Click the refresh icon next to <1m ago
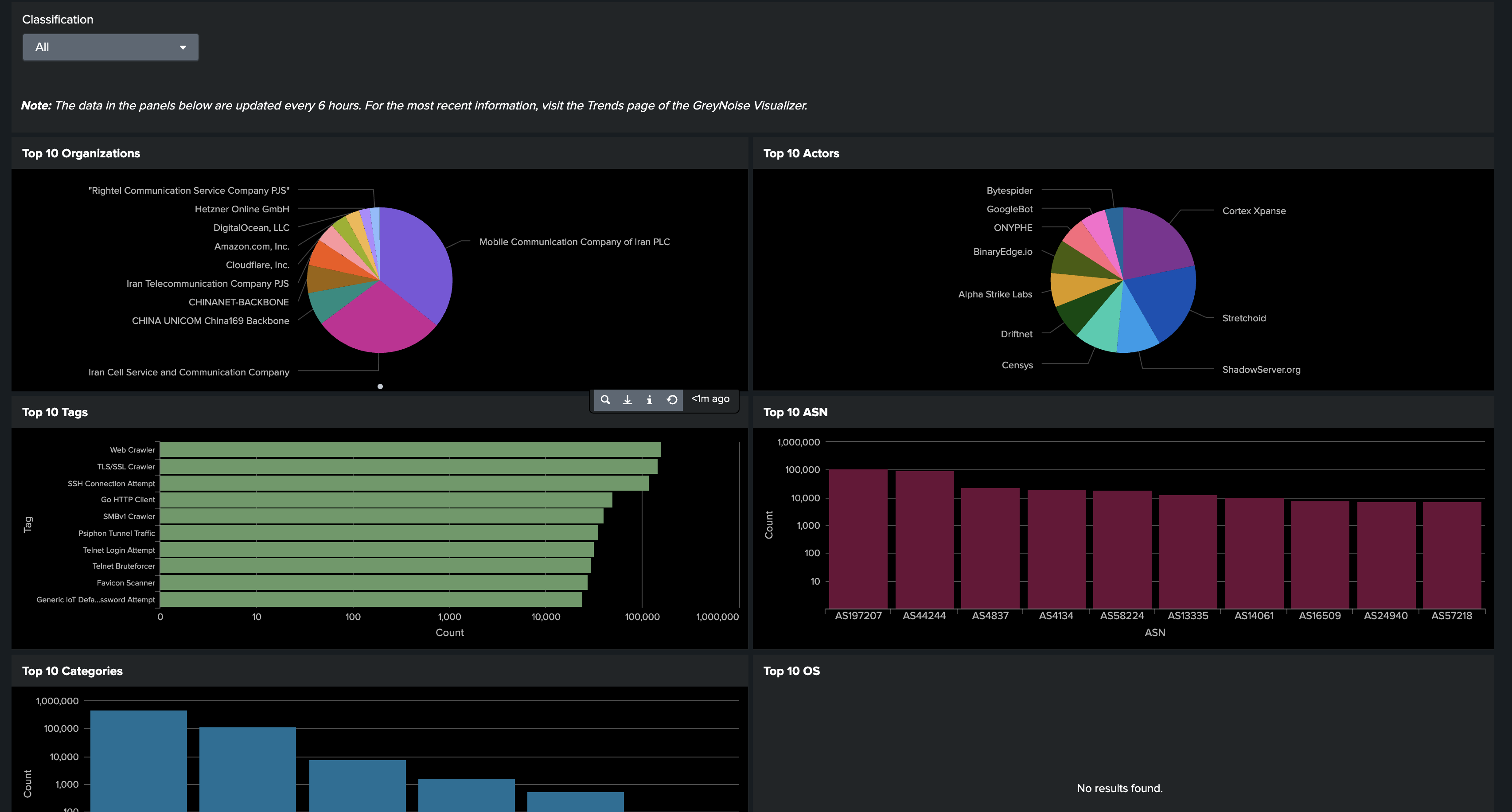The width and height of the screenshot is (1512, 812). pos(672,400)
